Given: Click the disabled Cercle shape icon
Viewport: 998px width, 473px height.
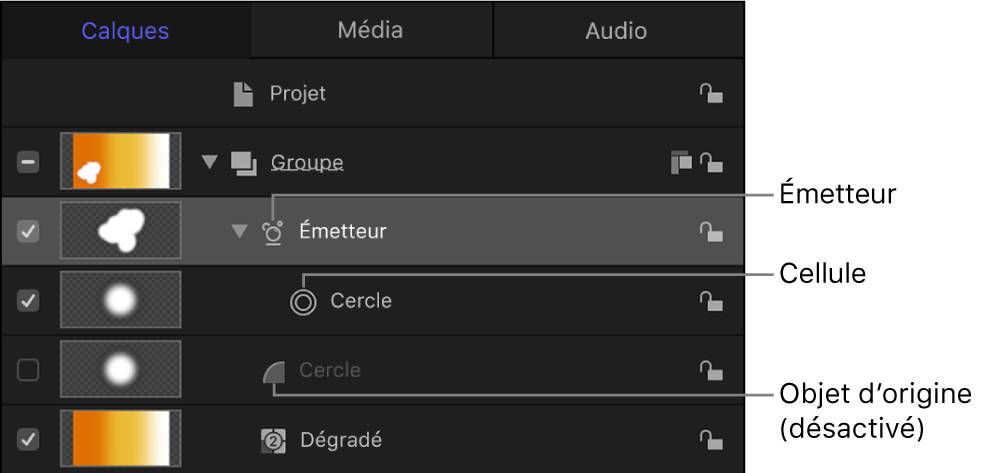Looking at the screenshot, I should tap(274, 371).
